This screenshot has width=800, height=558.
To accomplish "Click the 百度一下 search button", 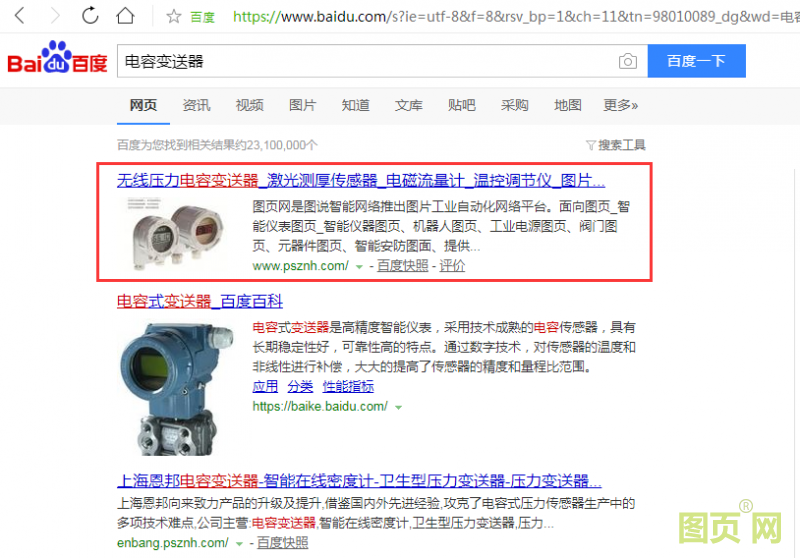I will [x=696, y=61].
